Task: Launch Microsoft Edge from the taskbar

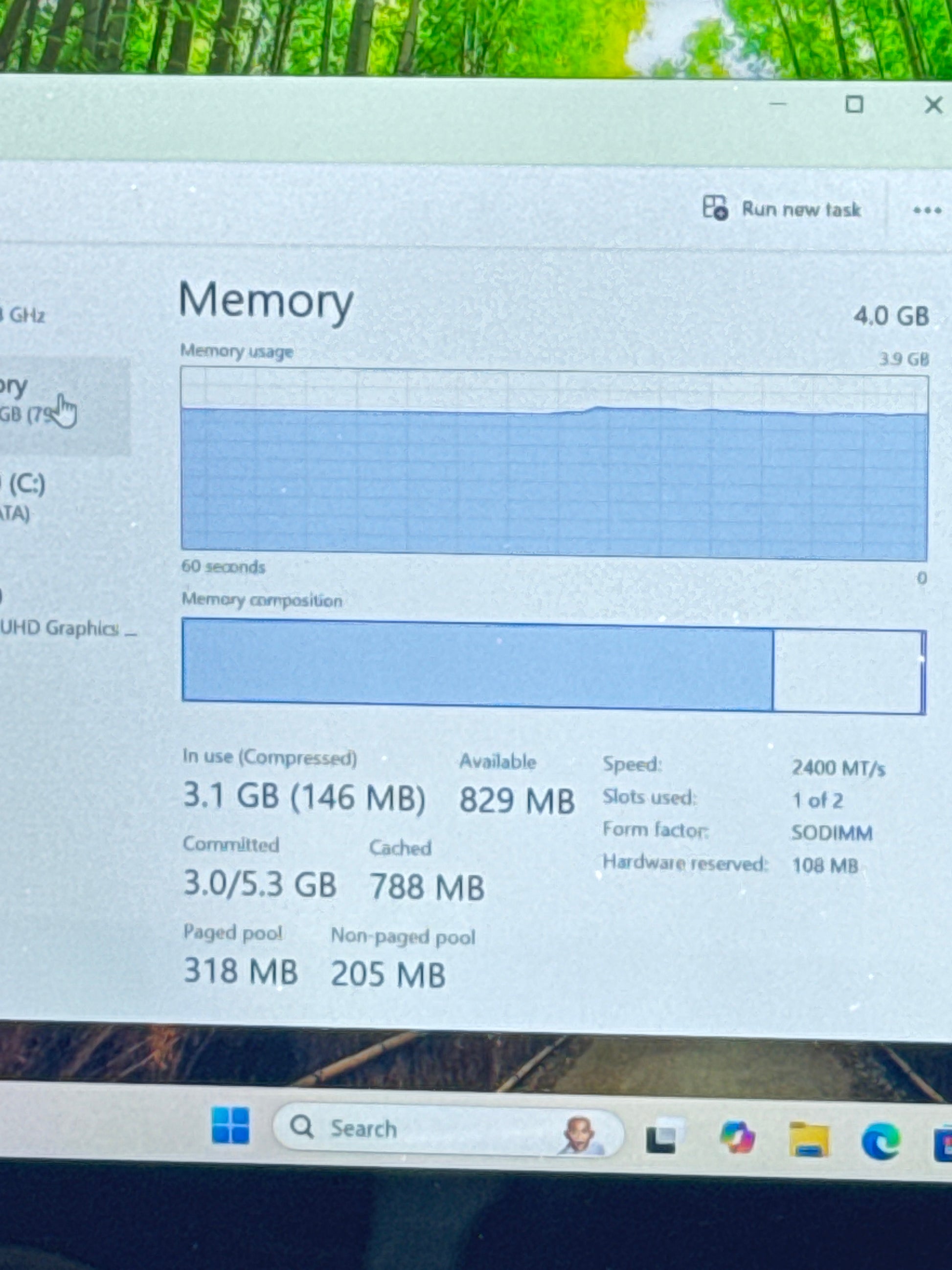Action: [880, 1141]
